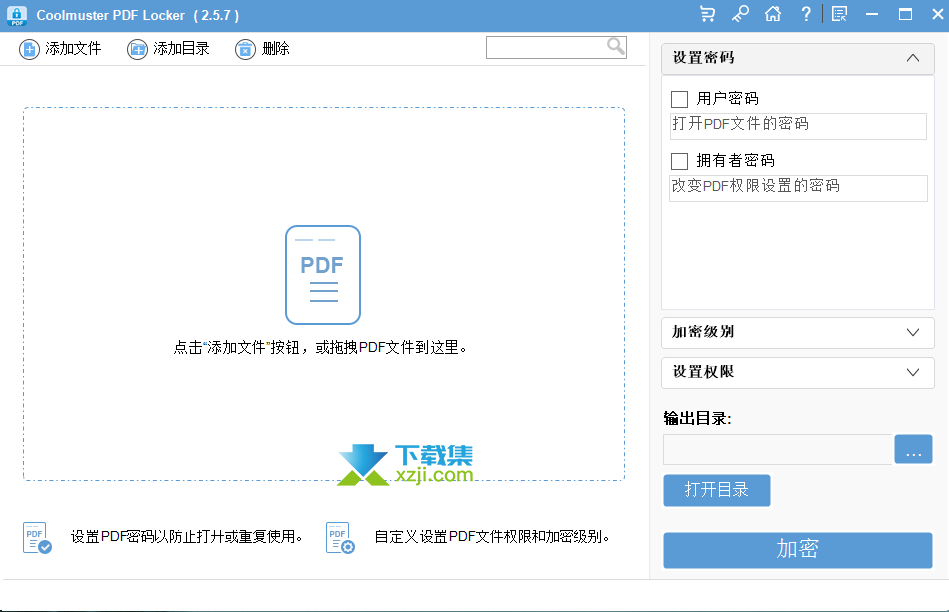This screenshot has width=949, height=612.
Task: Click the magnifier search icon
Action: click(616, 47)
